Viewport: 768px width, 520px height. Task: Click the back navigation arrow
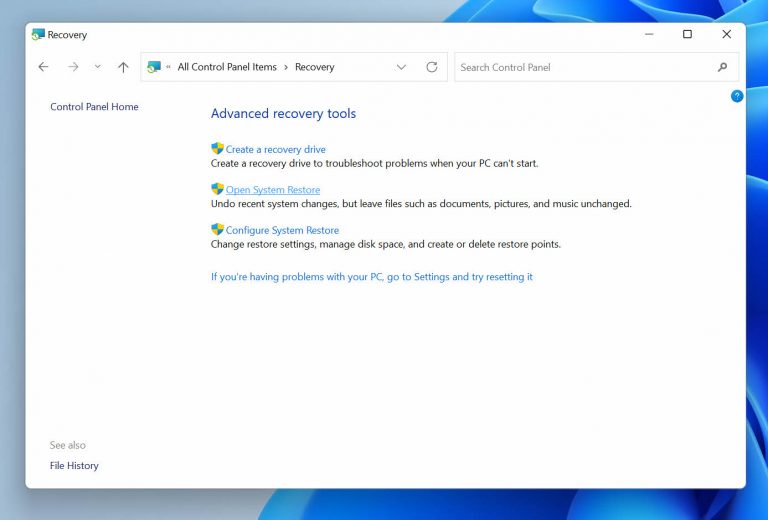tap(43, 67)
